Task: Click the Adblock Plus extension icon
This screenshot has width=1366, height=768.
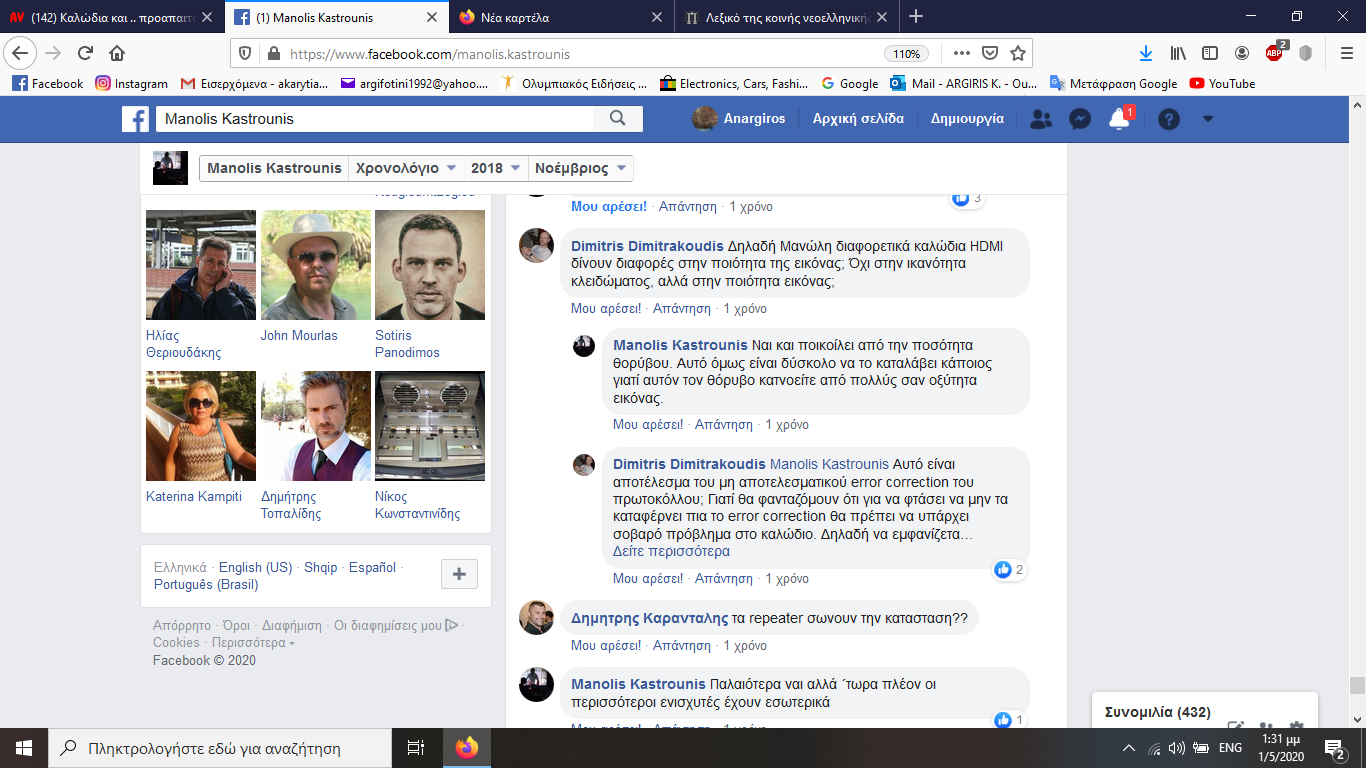Action: point(1274,53)
